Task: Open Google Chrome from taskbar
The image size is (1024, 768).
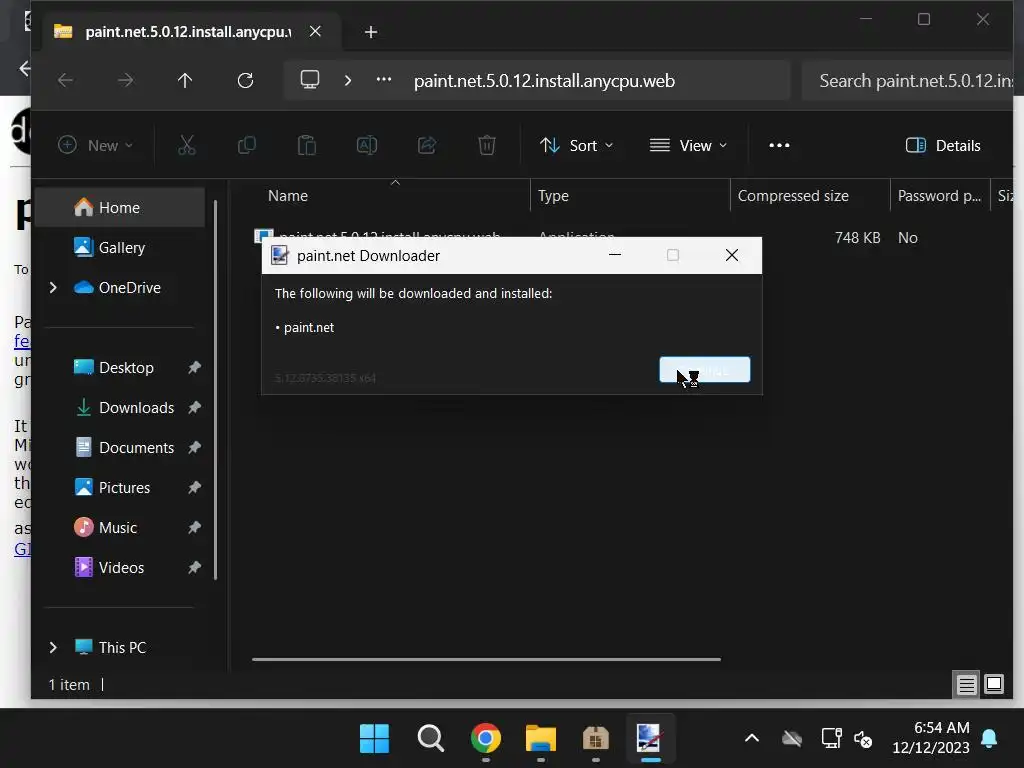Action: (486, 739)
